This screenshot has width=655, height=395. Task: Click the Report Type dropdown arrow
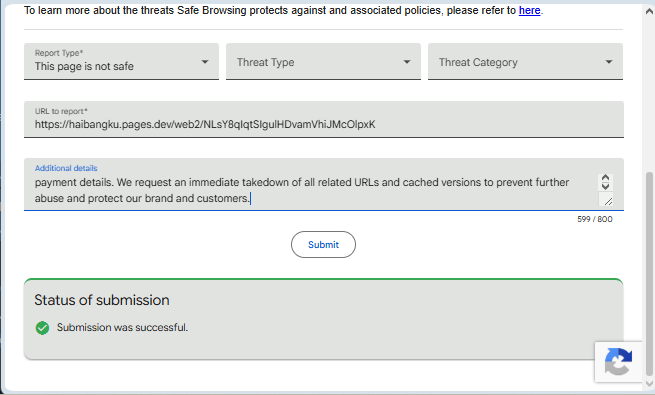pos(205,62)
